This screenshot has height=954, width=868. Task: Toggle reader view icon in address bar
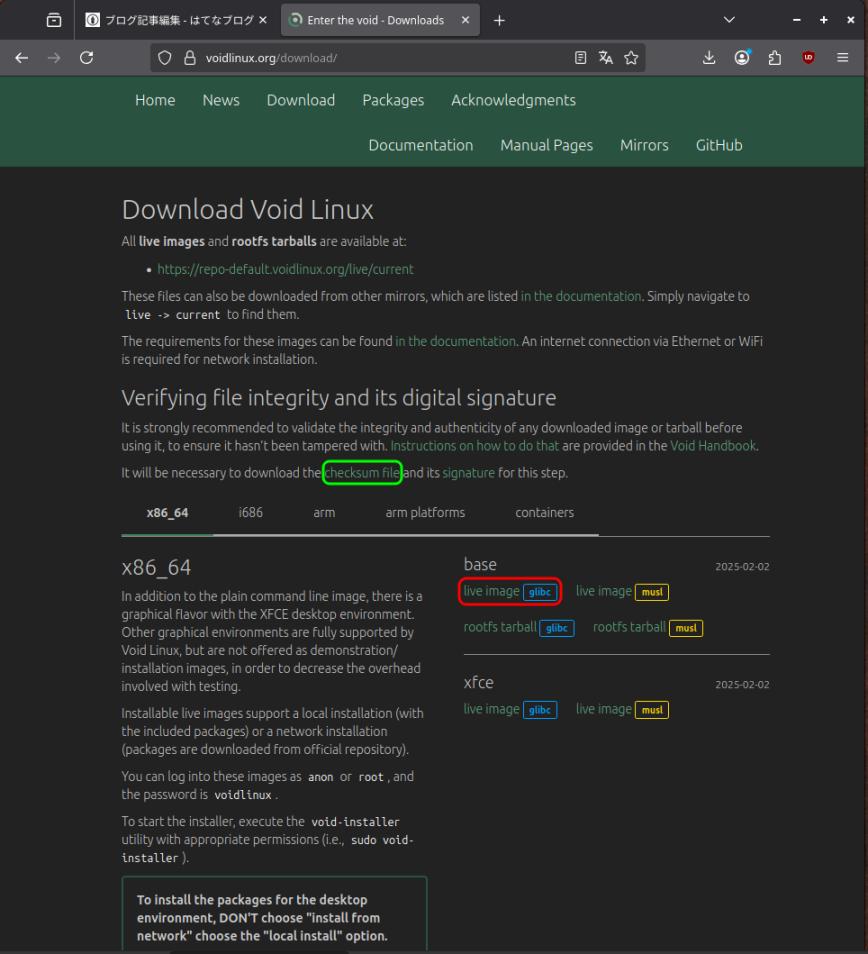click(x=580, y=58)
